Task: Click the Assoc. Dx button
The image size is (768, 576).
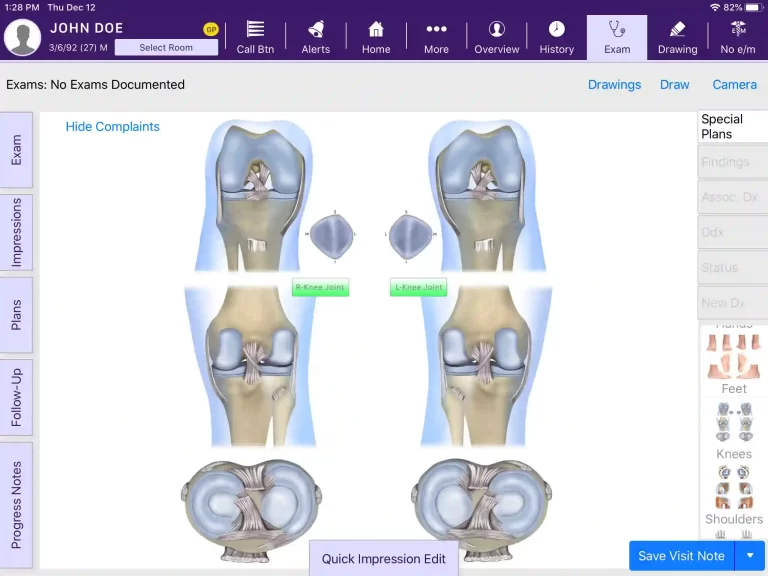Action: click(x=733, y=197)
